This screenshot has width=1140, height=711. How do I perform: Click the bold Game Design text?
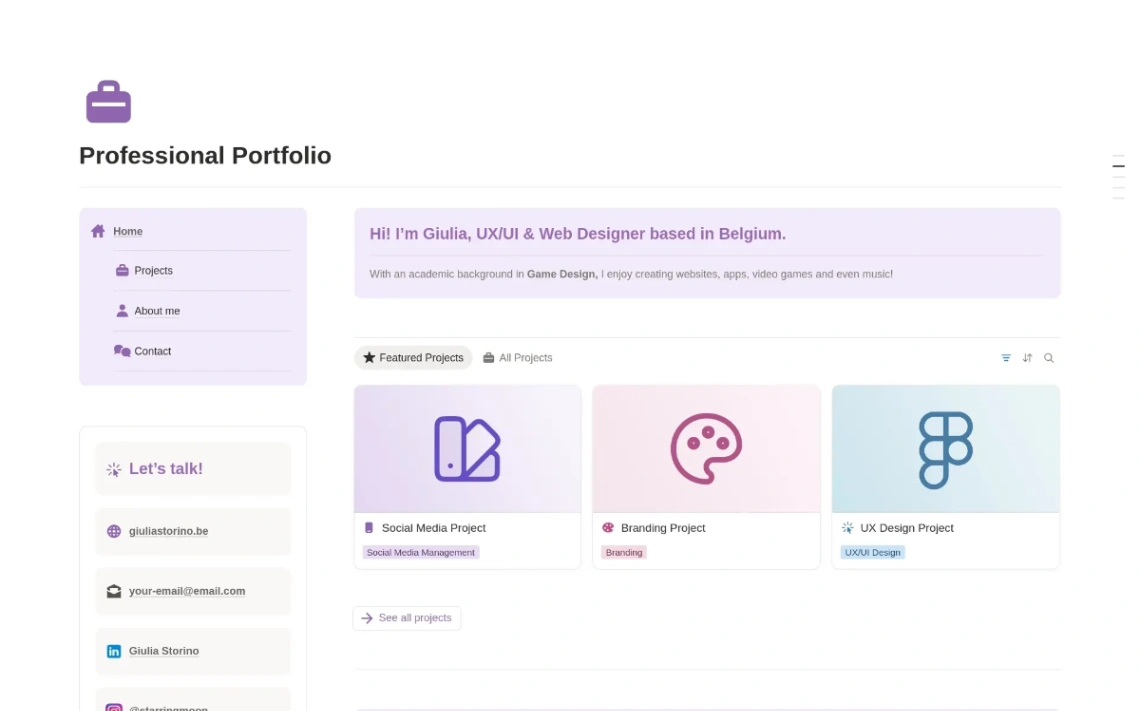[x=562, y=274]
